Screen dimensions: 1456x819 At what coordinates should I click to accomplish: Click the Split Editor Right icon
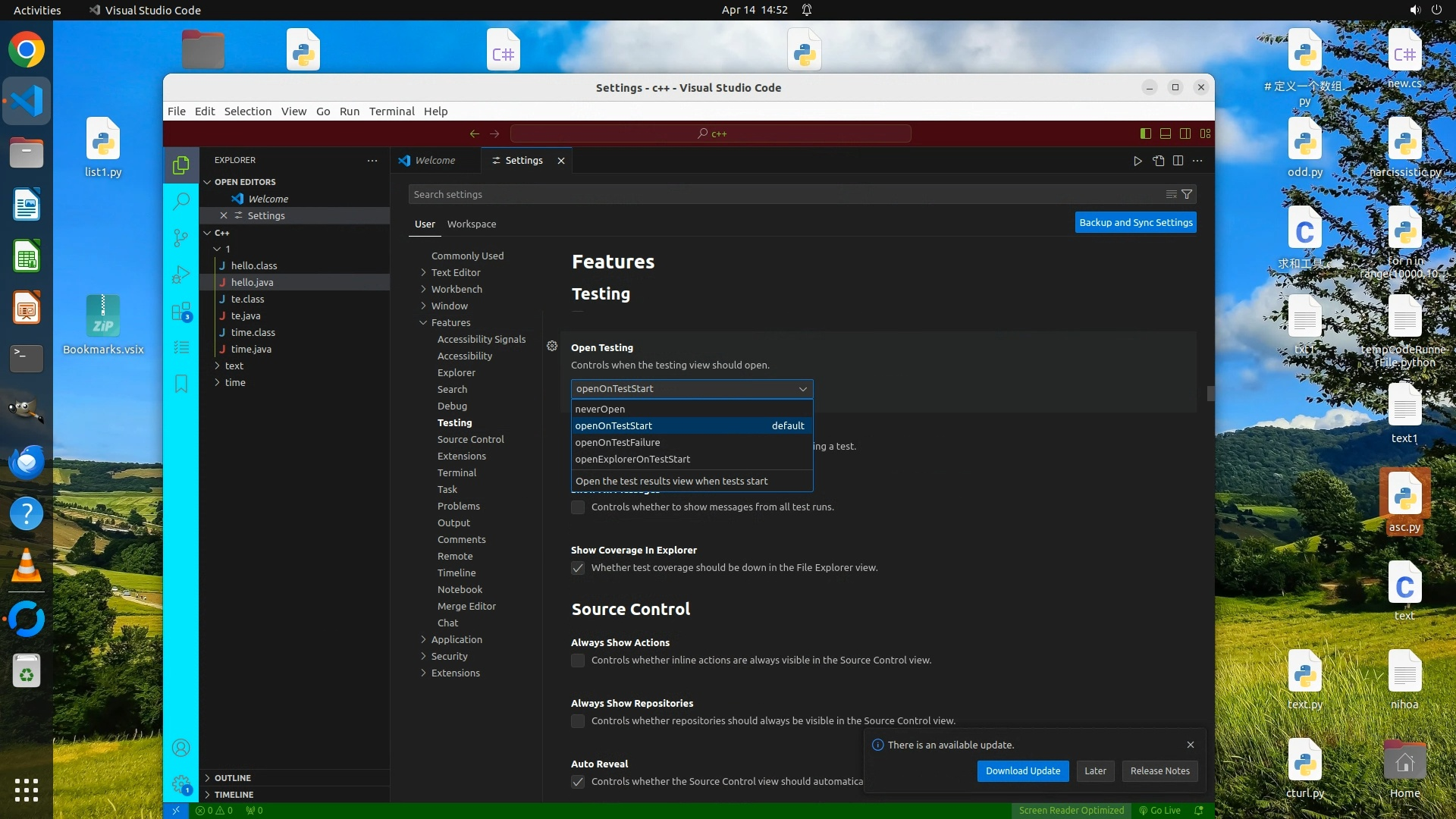coord(1178,161)
